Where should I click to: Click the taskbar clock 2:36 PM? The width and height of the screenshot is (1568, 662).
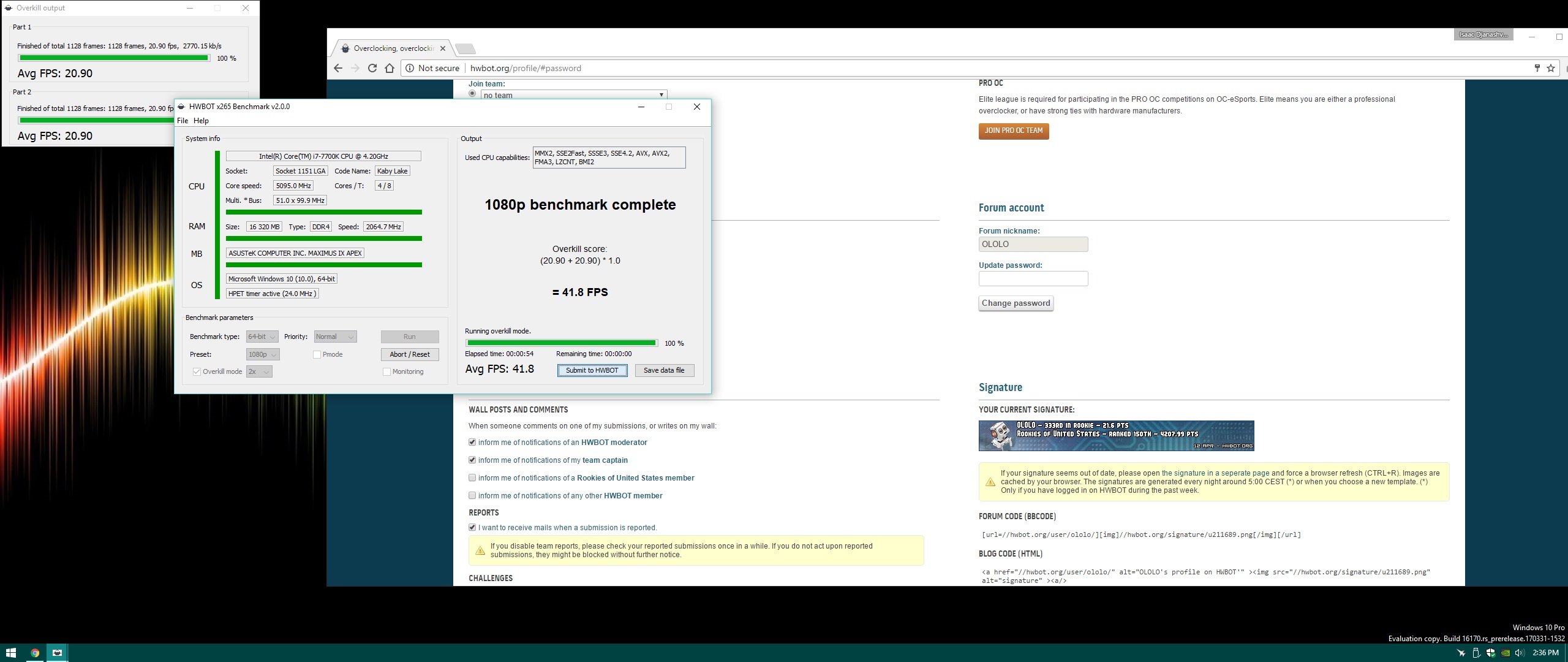[x=1545, y=653]
